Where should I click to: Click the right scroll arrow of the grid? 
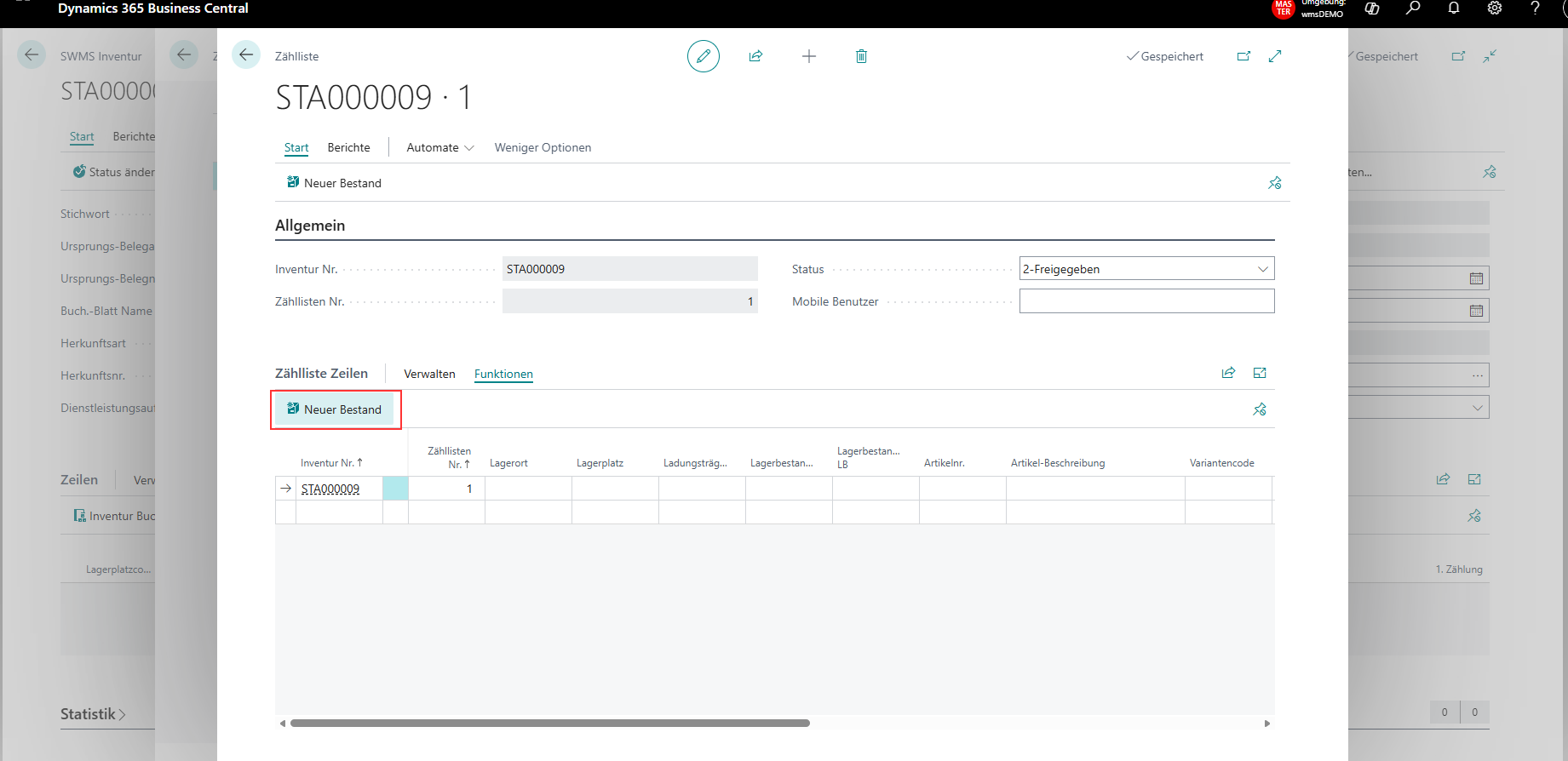(x=1267, y=724)
